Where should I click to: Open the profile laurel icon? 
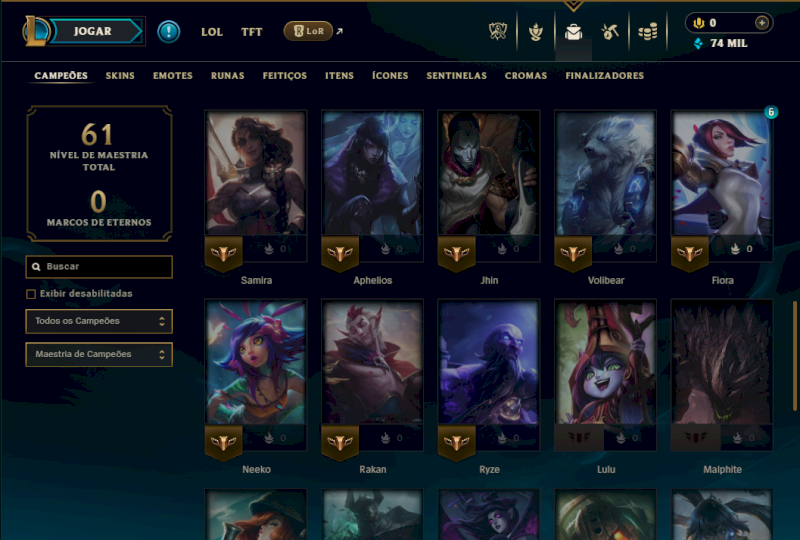point(536,32)
